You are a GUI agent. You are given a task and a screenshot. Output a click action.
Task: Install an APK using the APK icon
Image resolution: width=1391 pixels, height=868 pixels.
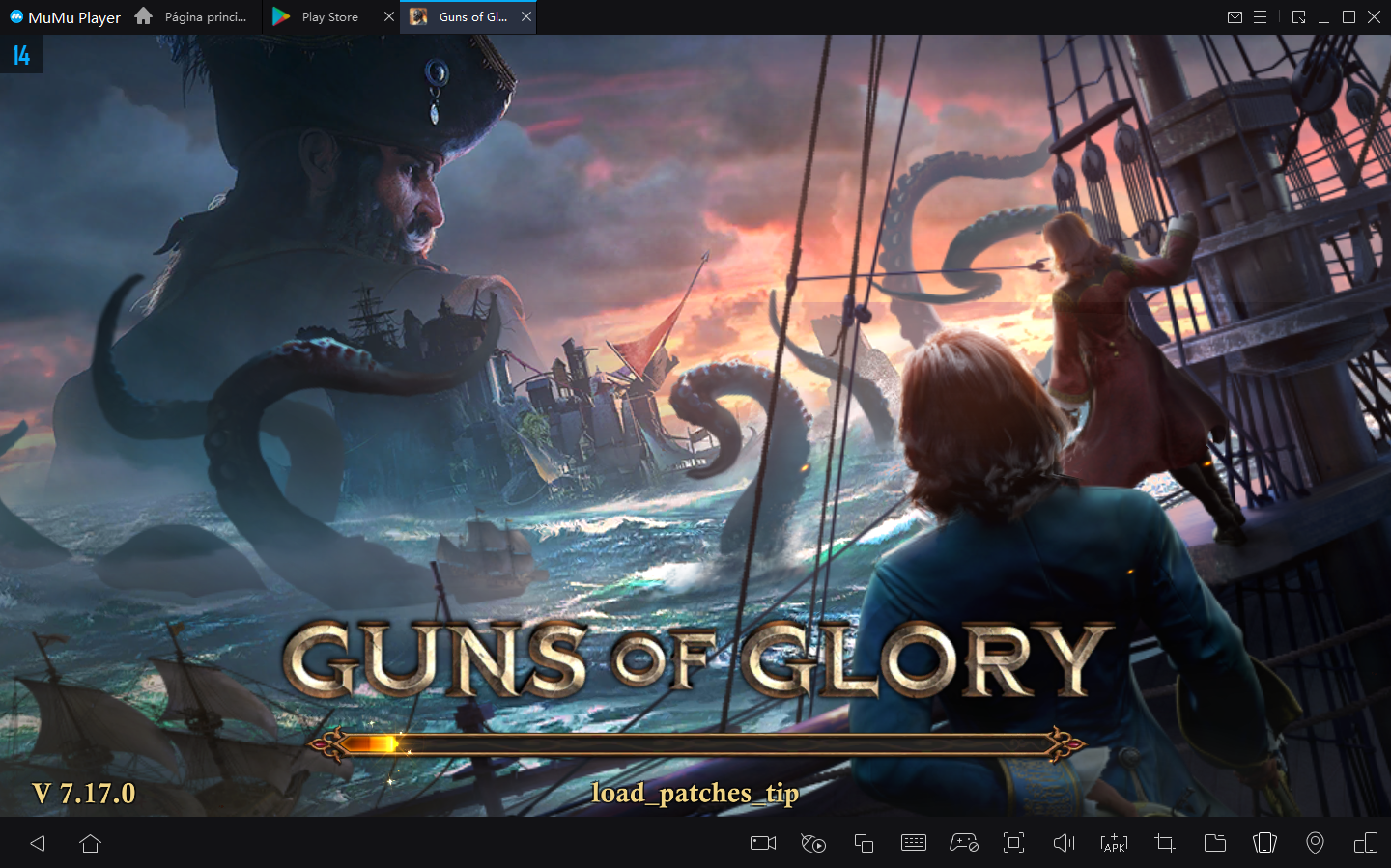tap(1114, 843)
